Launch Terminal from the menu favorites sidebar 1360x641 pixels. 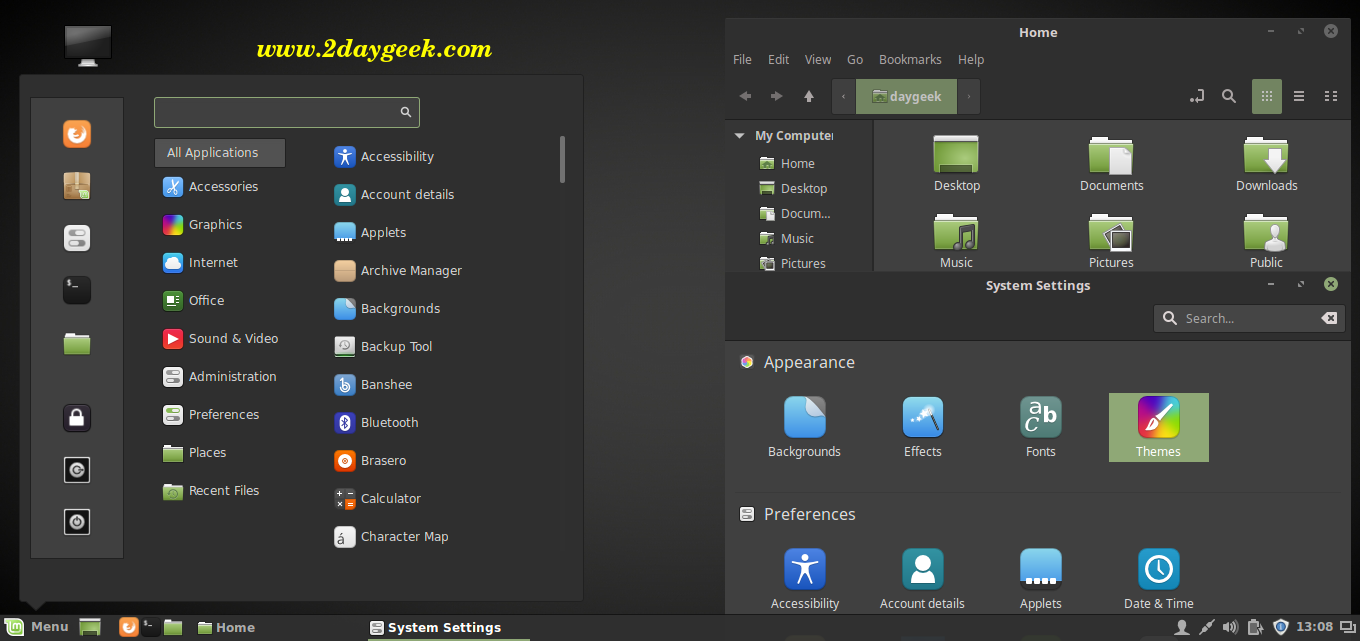77,290
